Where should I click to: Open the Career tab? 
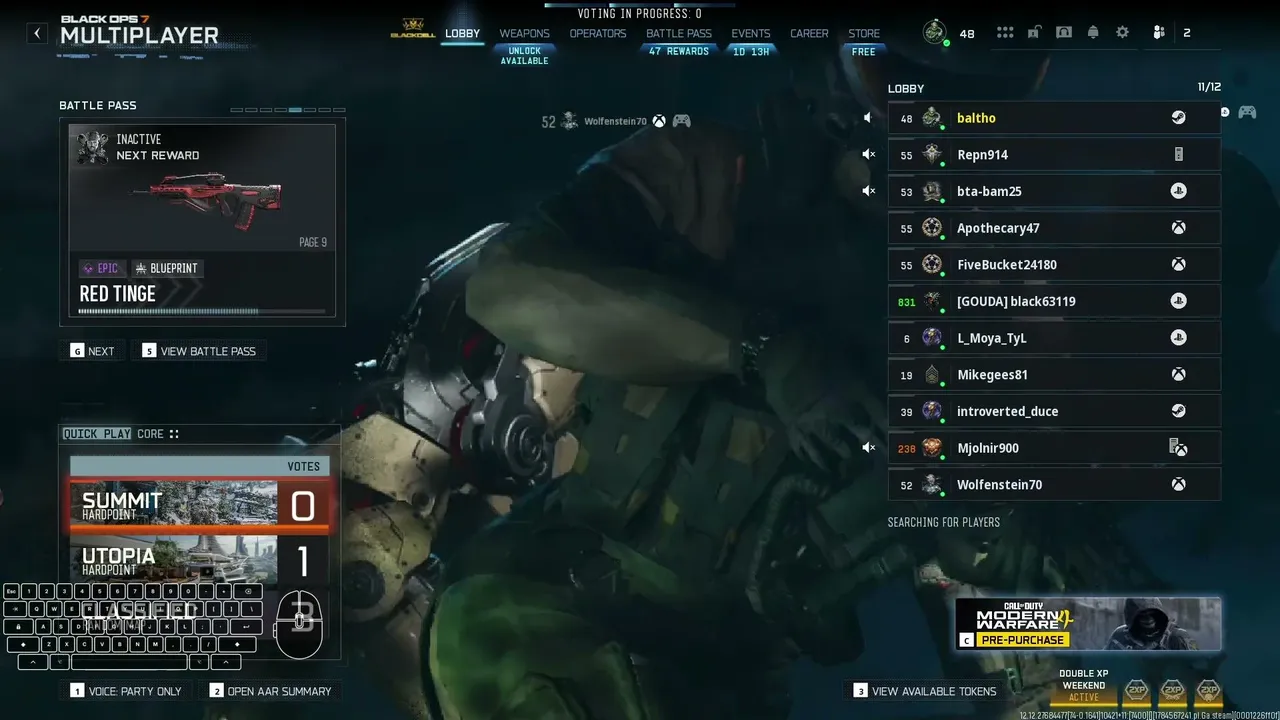pos(809,33)
